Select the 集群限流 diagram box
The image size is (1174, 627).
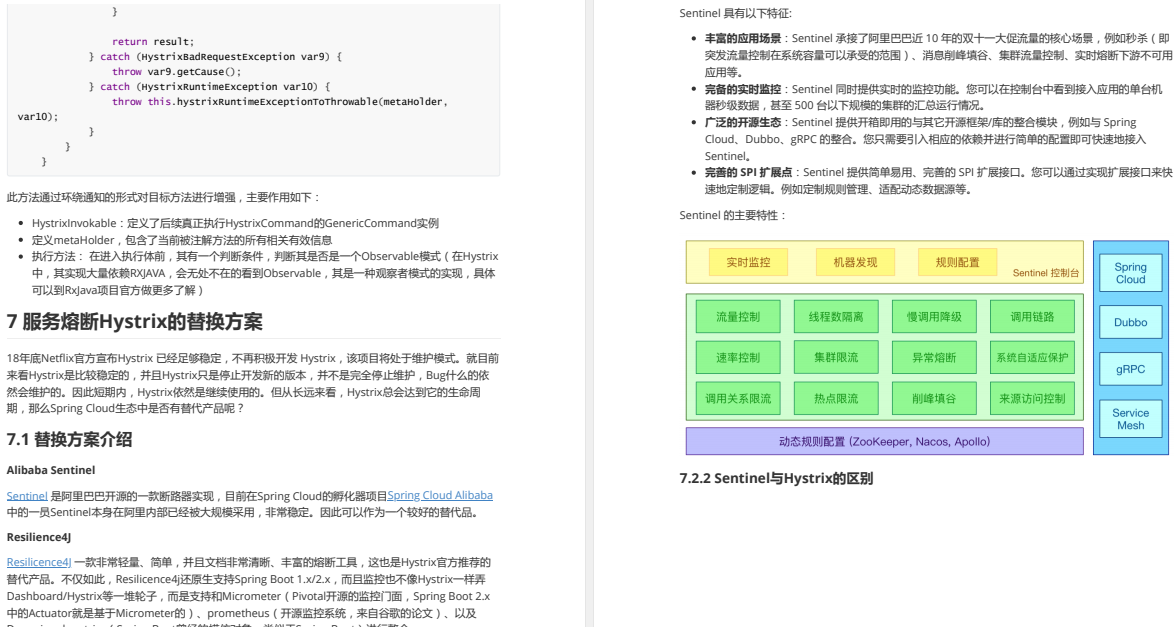[x=836, y=357]
